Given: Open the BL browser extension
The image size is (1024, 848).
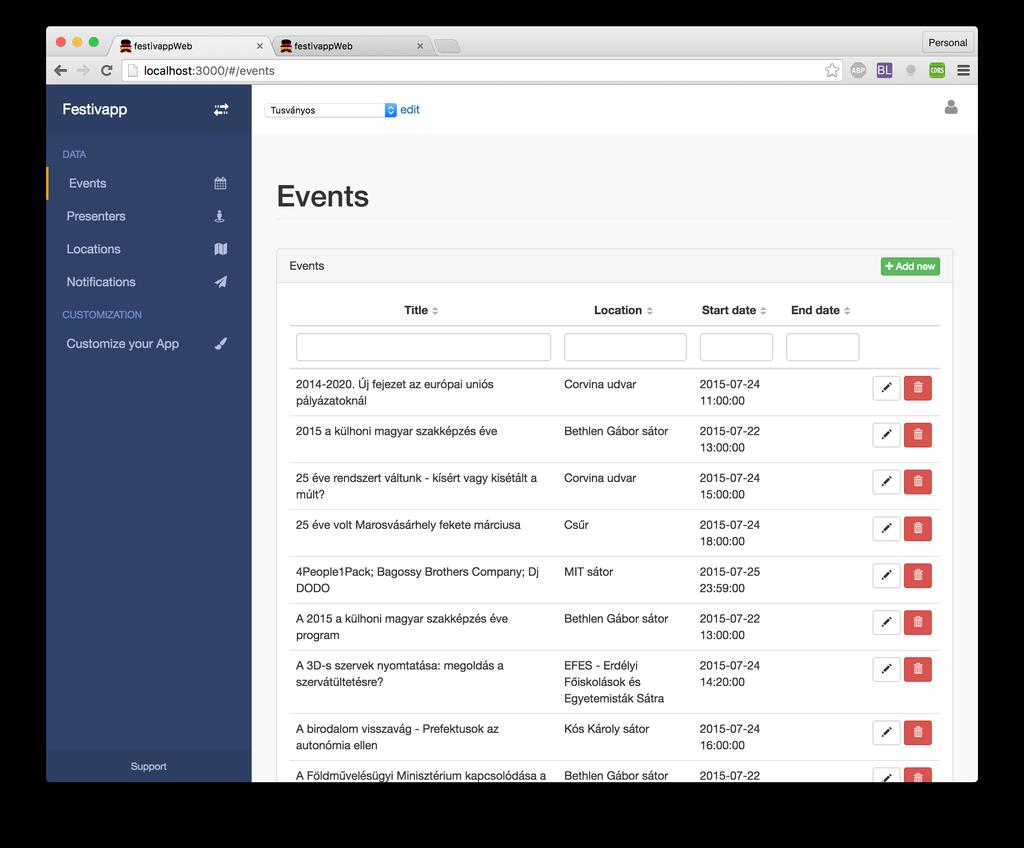Looking at the screenshot, I should [x=884, y=71].
